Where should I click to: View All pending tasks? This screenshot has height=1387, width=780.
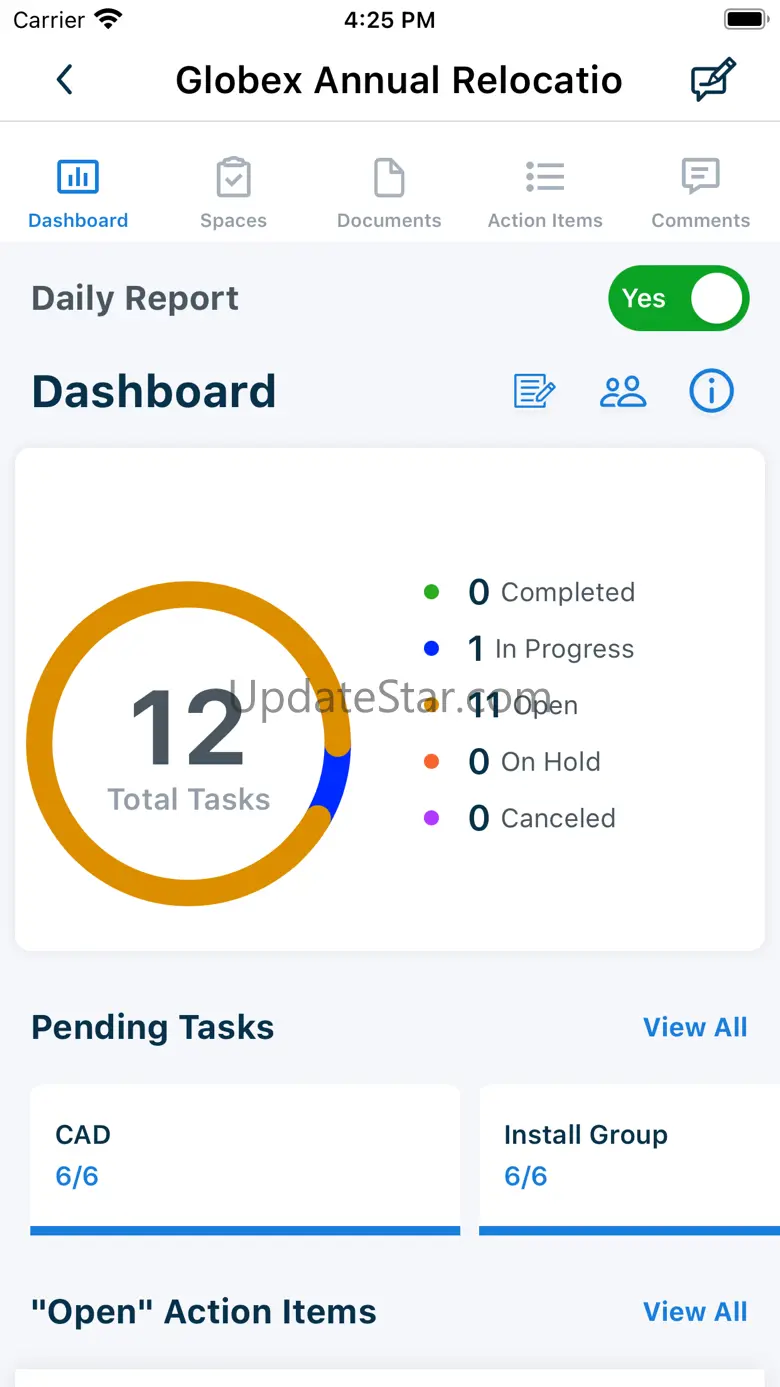click(x=695, y=1027)
